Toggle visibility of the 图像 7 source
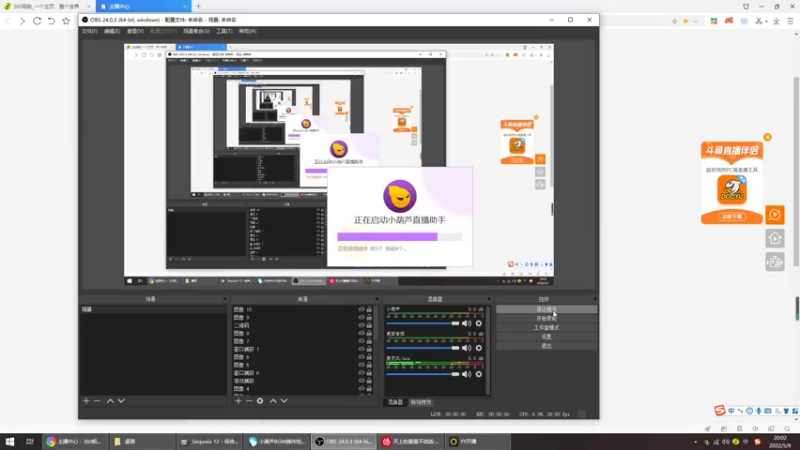 pos(361,341)
